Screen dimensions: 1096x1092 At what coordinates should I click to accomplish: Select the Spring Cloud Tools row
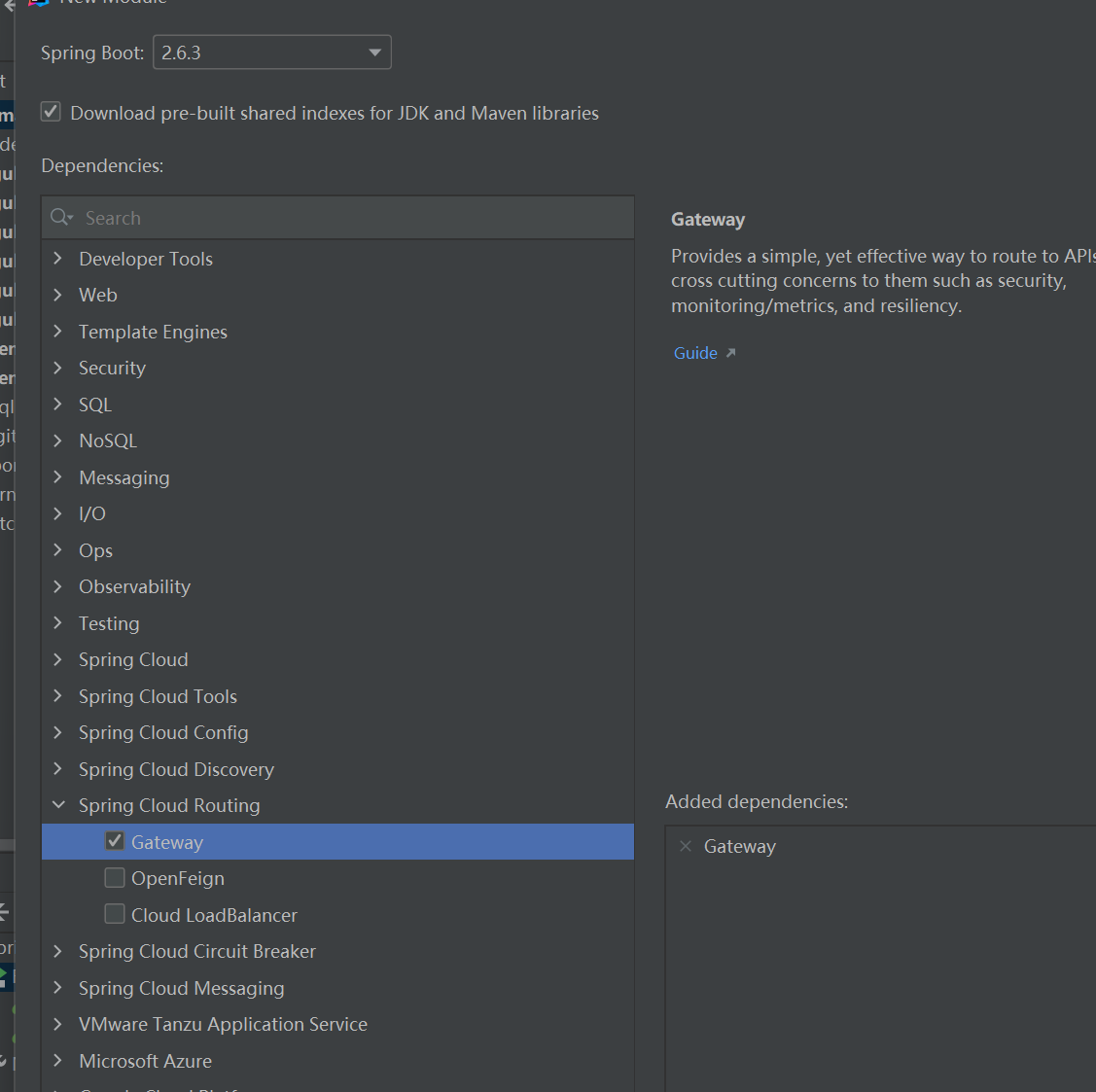click(x=337, y=696)
